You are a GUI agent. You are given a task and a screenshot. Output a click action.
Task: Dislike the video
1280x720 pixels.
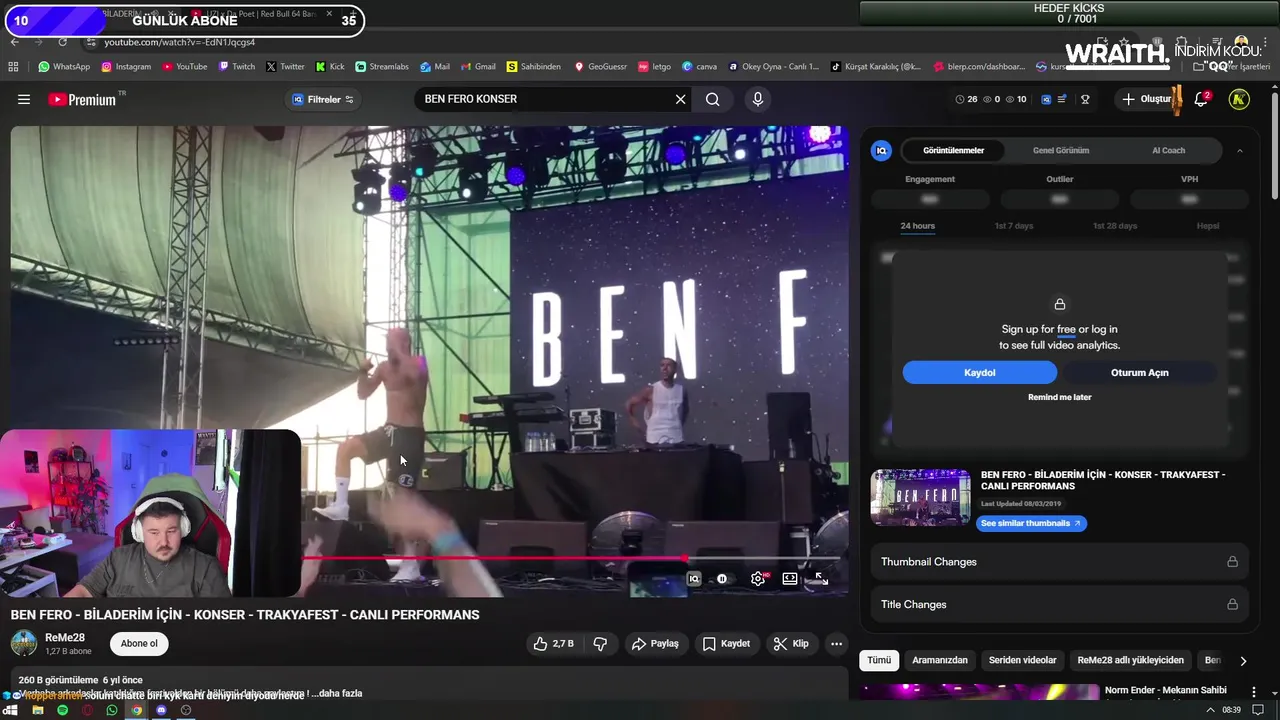(600, 644)
